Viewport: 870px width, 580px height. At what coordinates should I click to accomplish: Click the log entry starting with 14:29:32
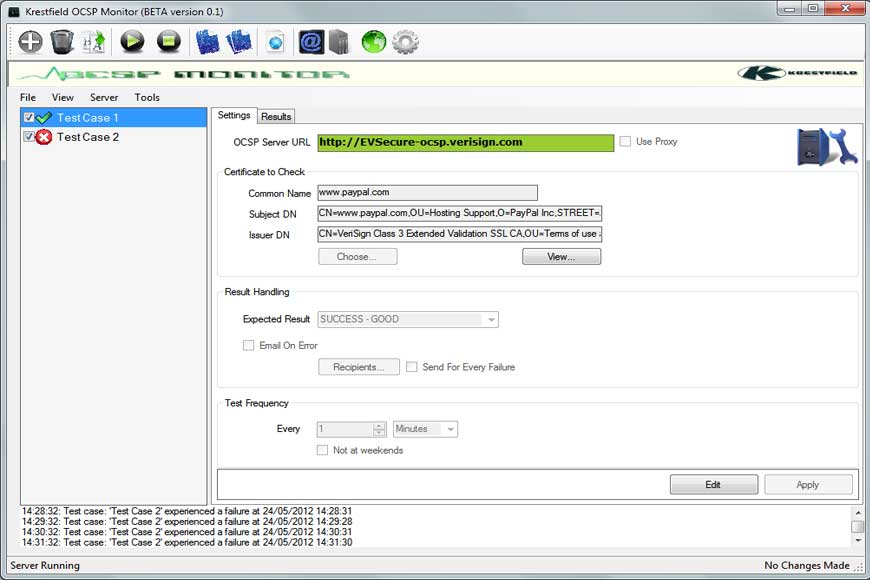point(186,521)
